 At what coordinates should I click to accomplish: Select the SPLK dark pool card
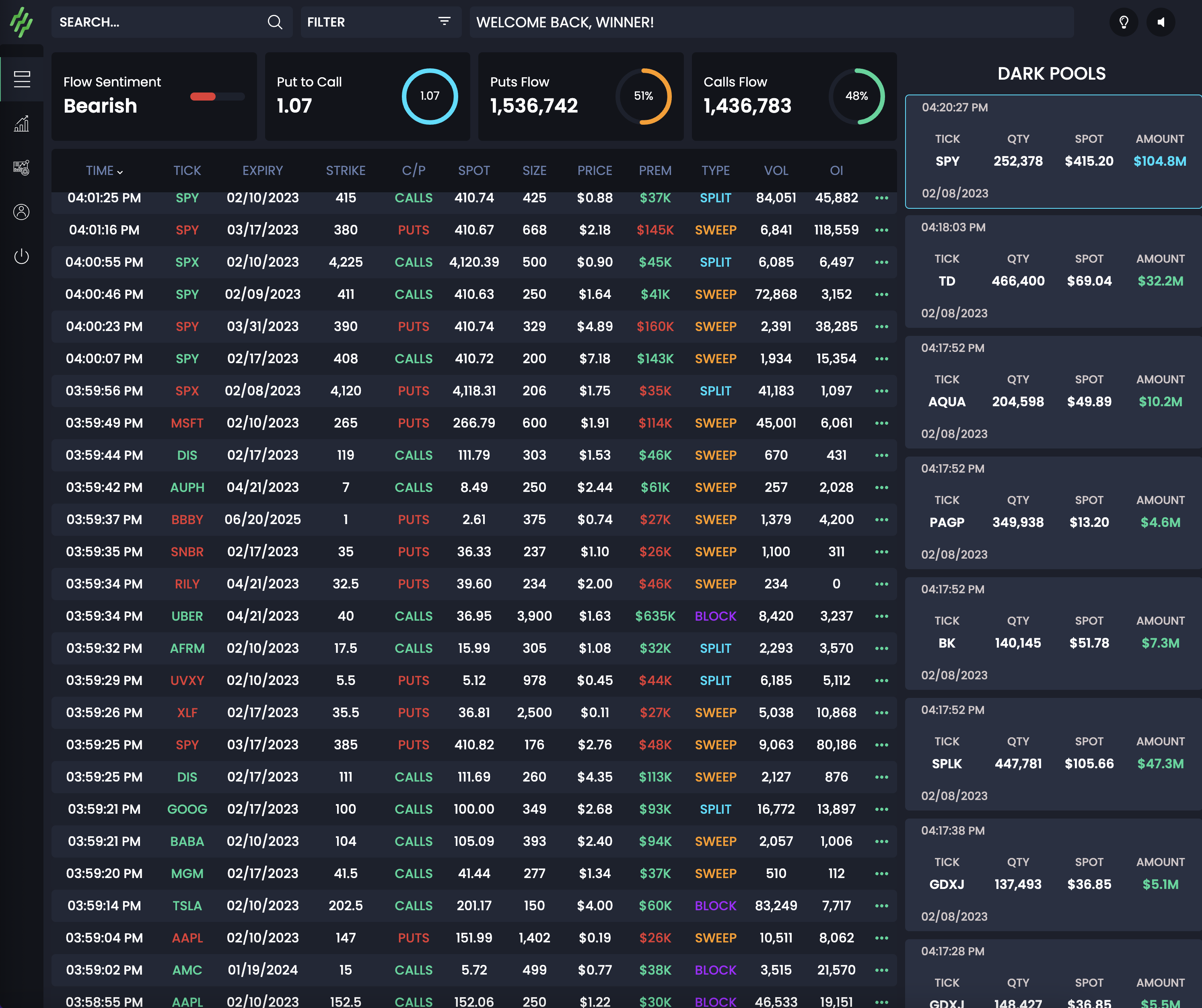coord(1053,755)
